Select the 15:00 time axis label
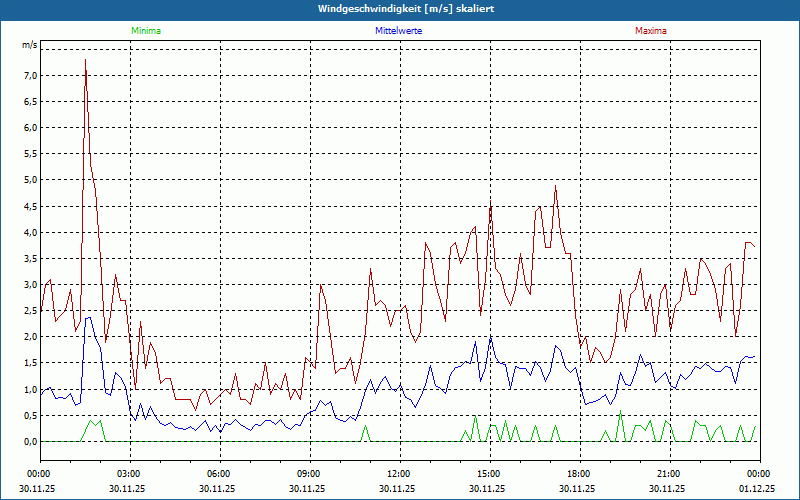 coord(488,474)
